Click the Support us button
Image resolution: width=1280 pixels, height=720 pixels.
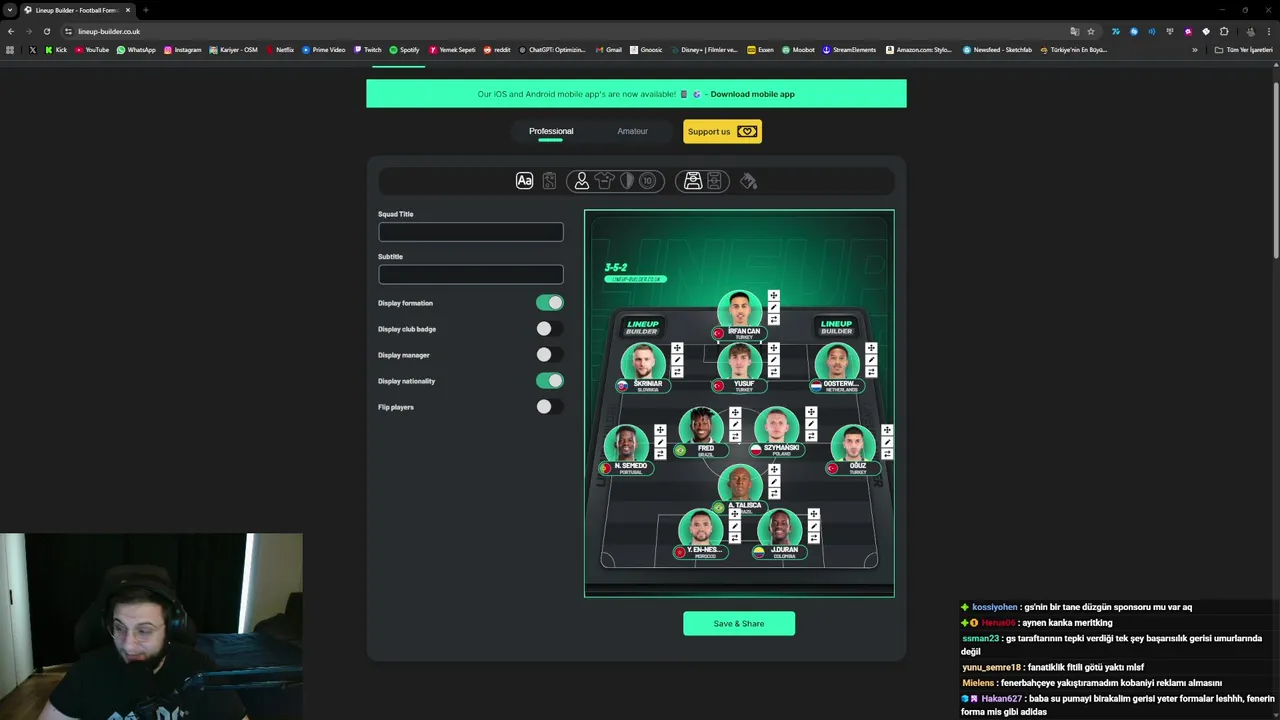click(722, 131)
